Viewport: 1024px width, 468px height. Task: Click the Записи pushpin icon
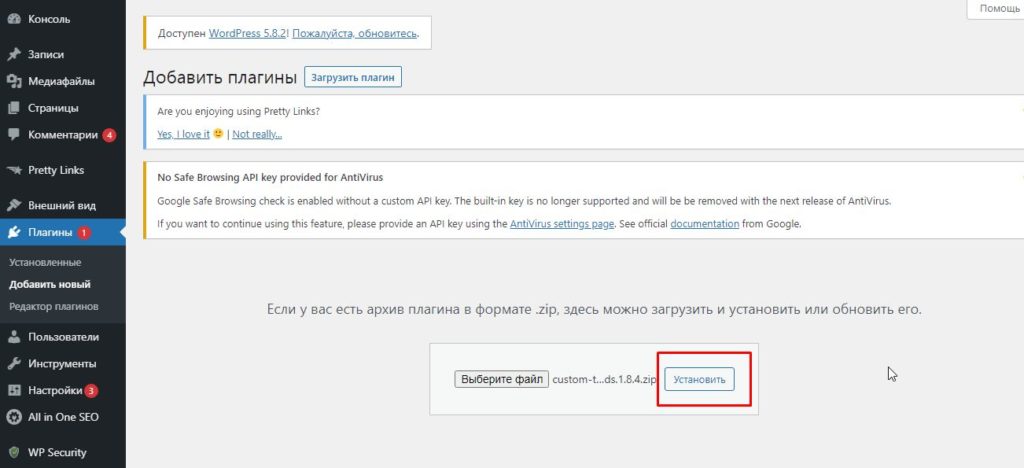[14, 54]
